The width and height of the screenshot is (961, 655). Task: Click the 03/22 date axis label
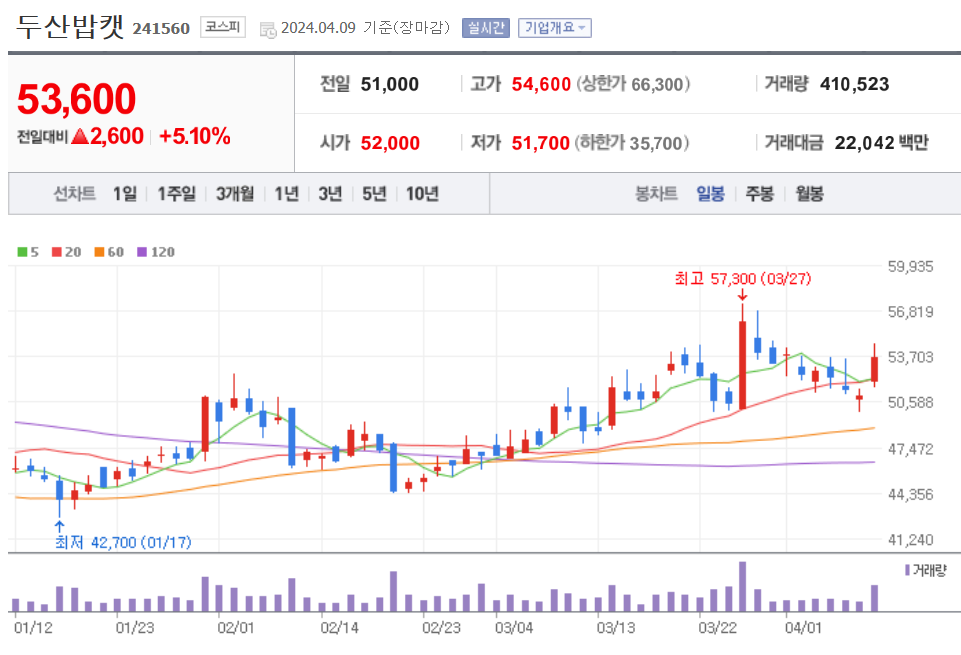[x=718, y=628]
